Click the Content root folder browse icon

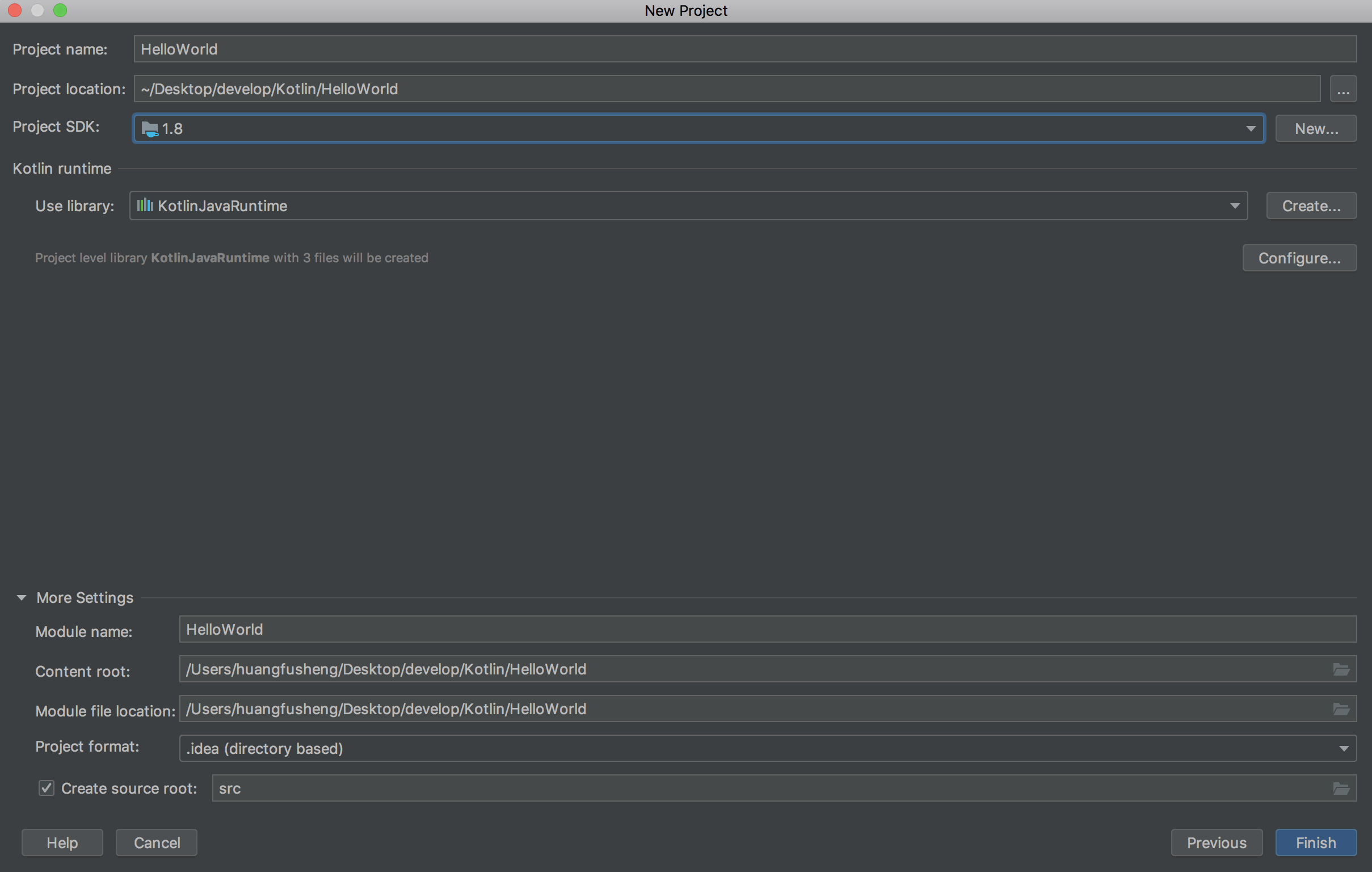(x=1341, y=669)
